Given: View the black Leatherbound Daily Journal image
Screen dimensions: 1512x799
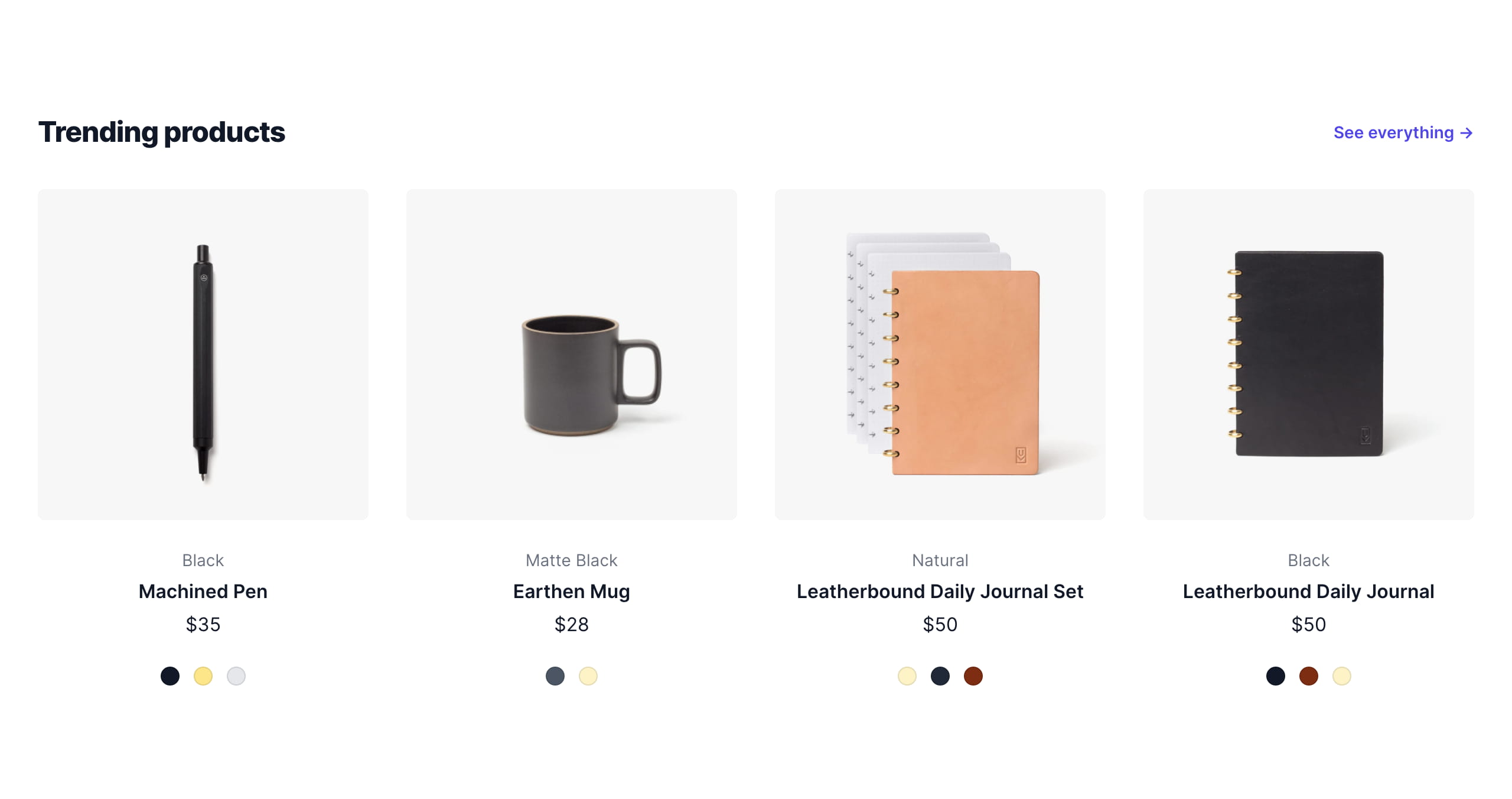Looking at the screenshot, I should coord(1309,355).
